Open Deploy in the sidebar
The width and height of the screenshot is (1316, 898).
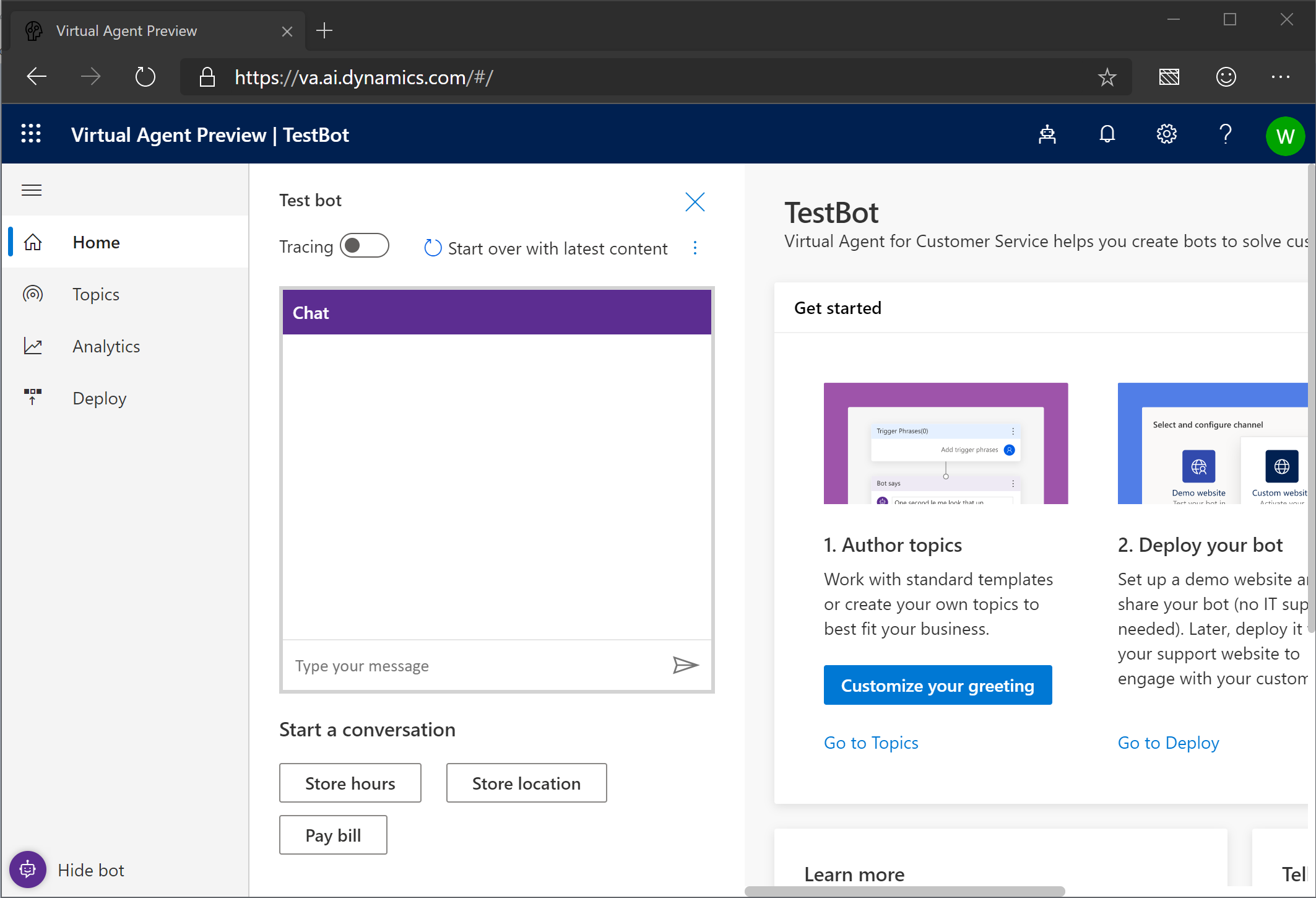pyautogui.click(x=99, y=398)
